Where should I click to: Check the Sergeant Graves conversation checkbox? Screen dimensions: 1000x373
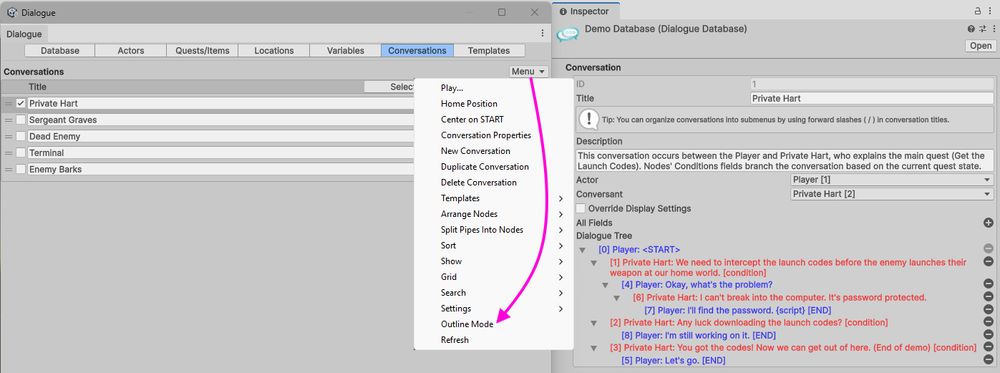21,120
